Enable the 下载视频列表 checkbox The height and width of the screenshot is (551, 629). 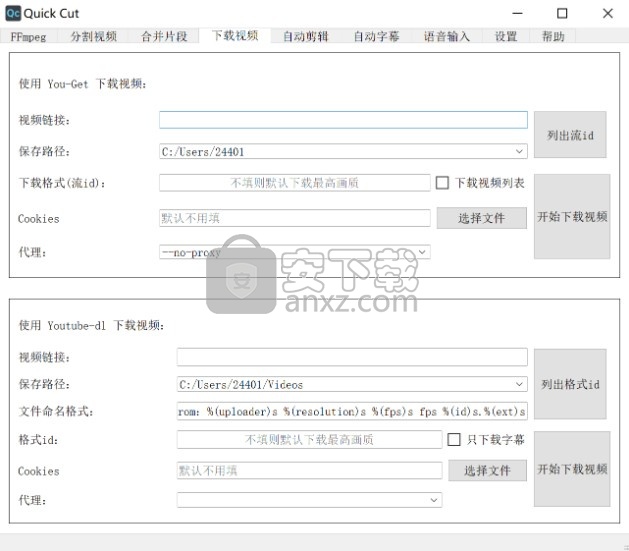tap(442, 183)
